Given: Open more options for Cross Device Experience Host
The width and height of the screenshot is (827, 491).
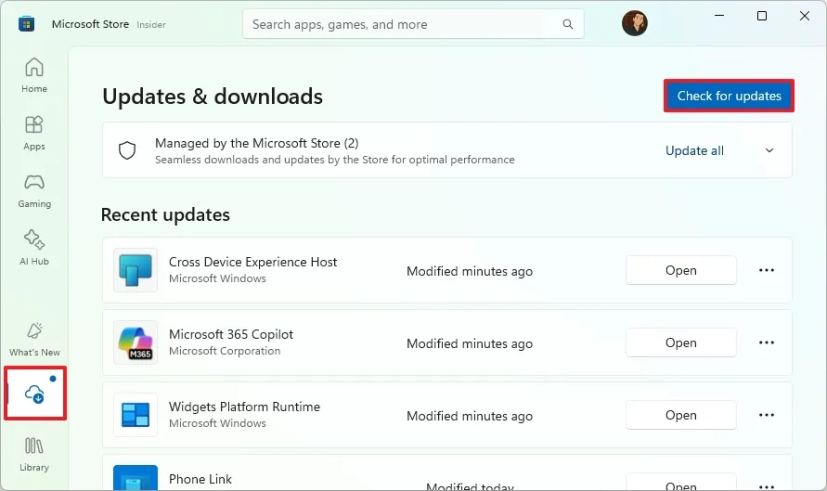Looking at the screenshot, I should coord(766,270).
